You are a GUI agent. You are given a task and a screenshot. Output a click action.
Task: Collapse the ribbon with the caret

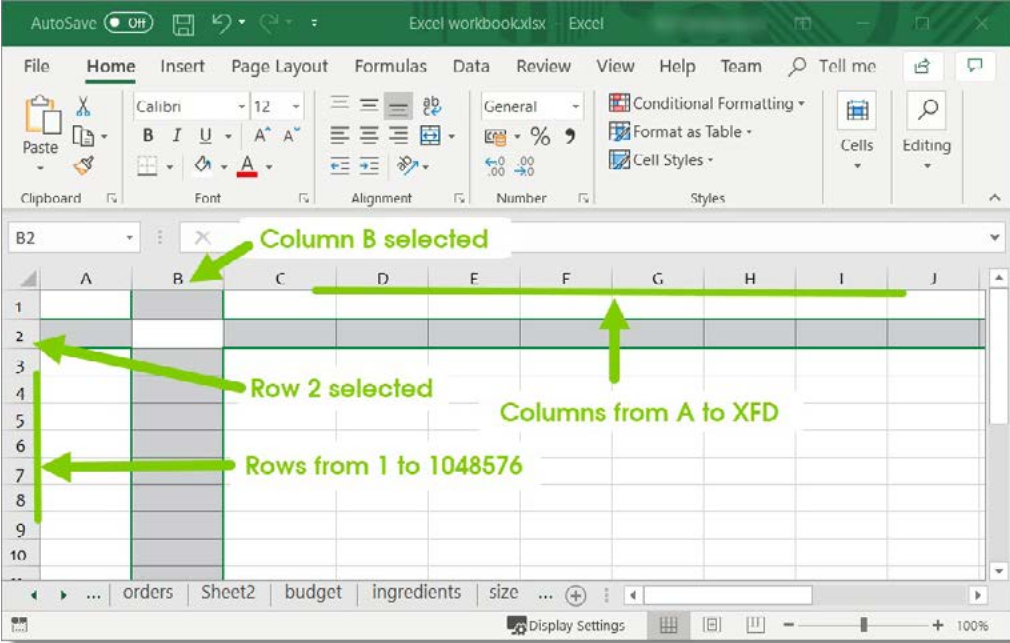(995, 198)
